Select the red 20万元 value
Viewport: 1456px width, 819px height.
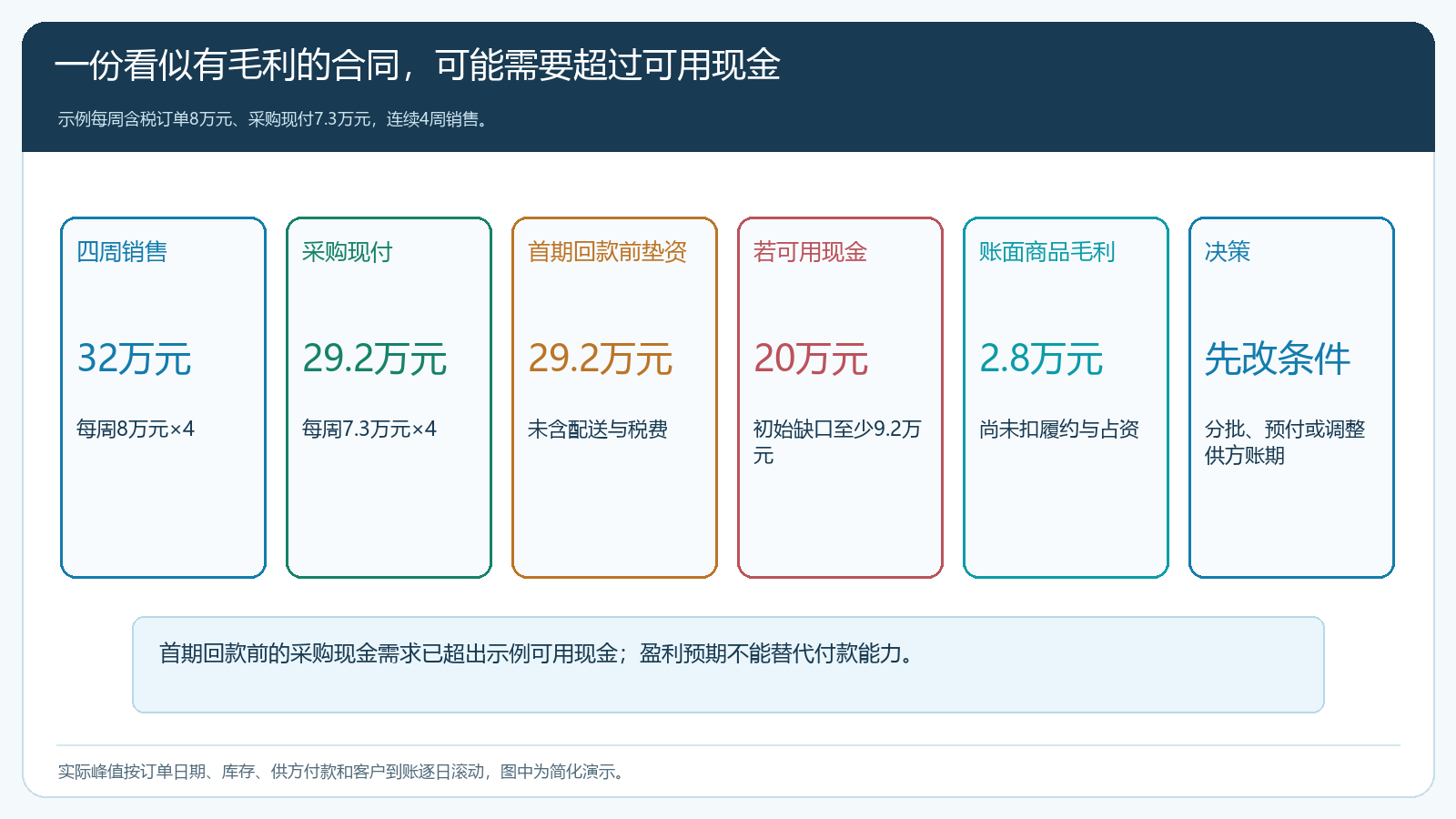(811, 359)
